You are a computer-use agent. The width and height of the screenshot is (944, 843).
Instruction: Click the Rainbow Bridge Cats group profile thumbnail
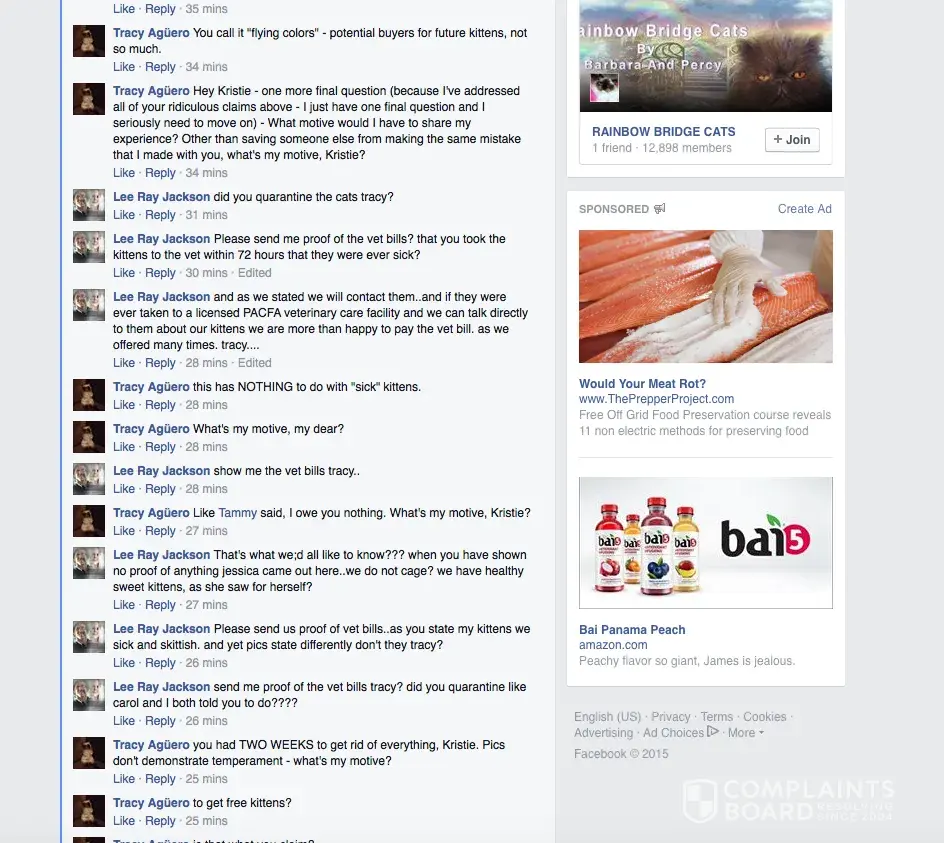[x=604, y=88]
